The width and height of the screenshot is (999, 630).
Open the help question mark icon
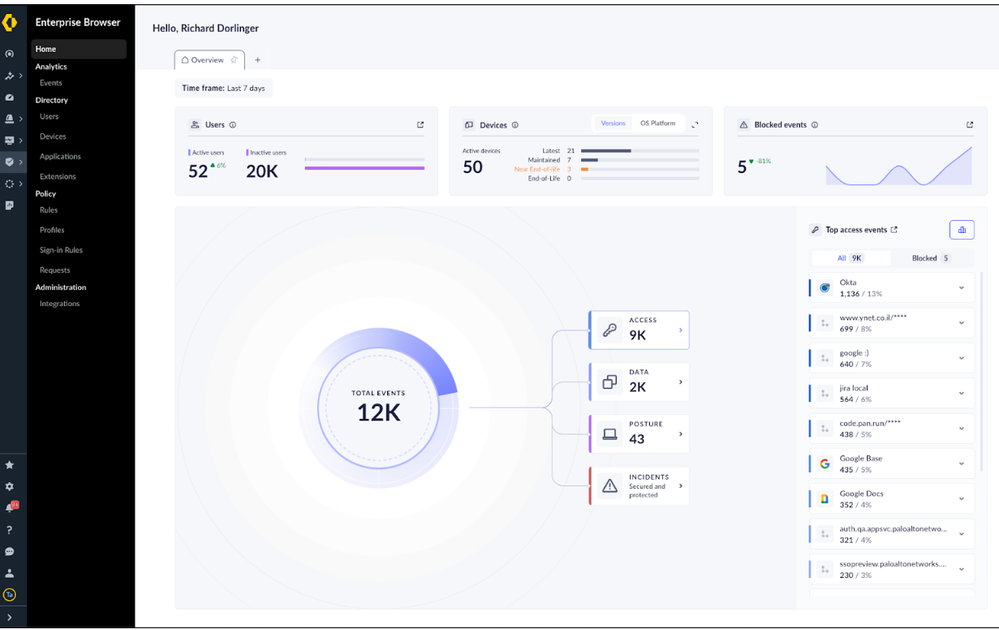click(x=10, y=529)
